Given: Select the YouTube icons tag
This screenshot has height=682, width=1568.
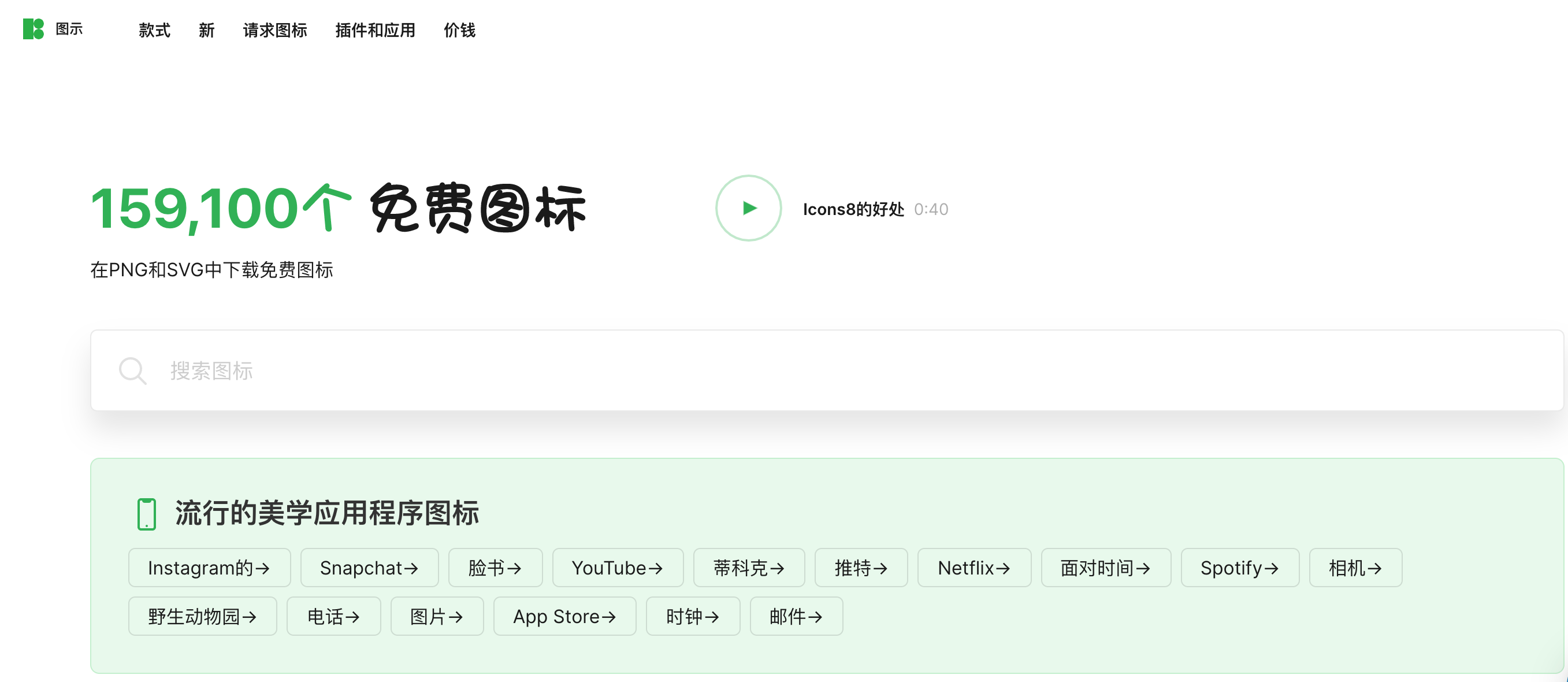Looking at the screenshot, I should [617, 568].
